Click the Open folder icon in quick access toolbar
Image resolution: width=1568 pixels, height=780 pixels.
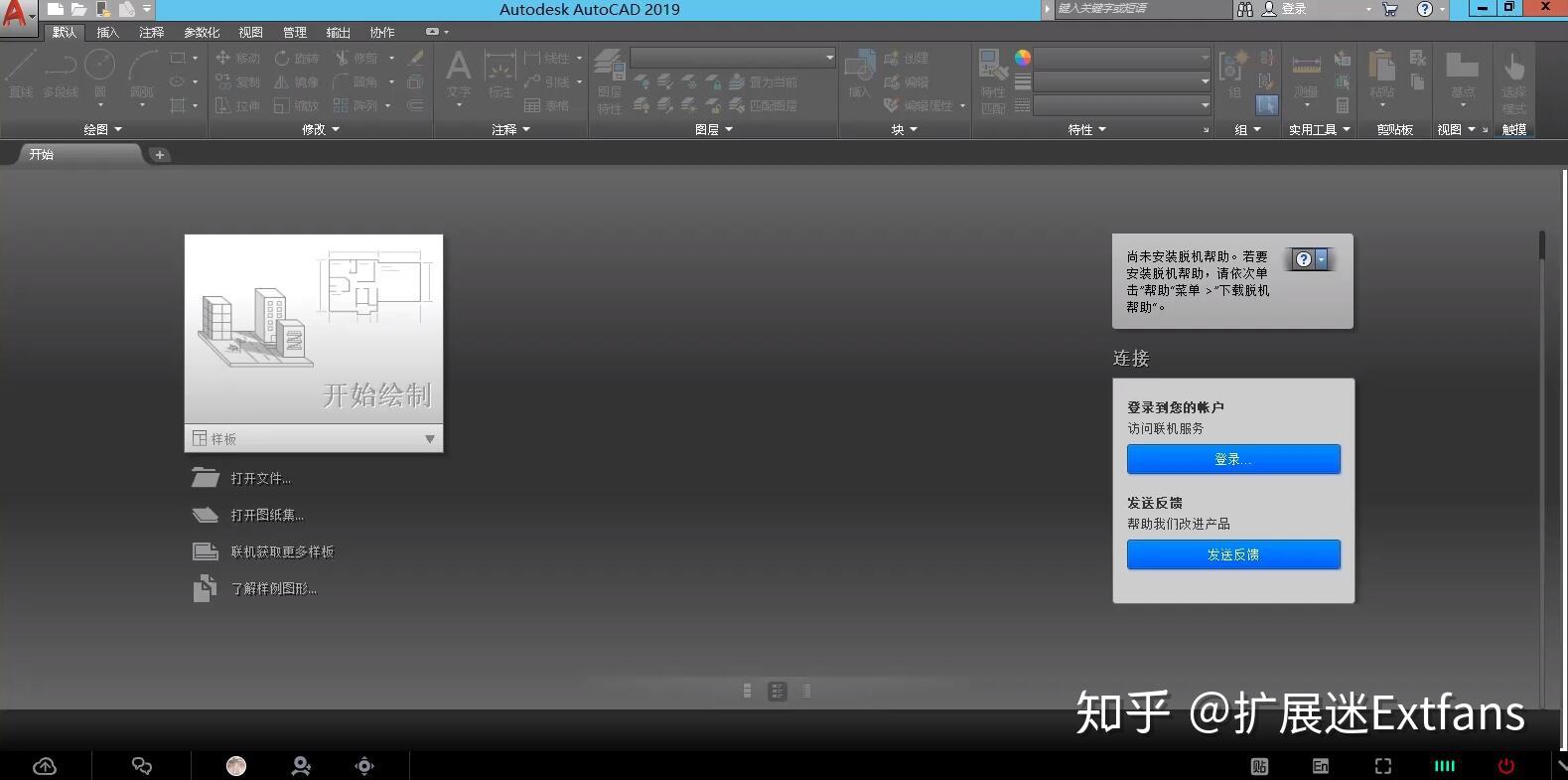(x=78, y=9)
